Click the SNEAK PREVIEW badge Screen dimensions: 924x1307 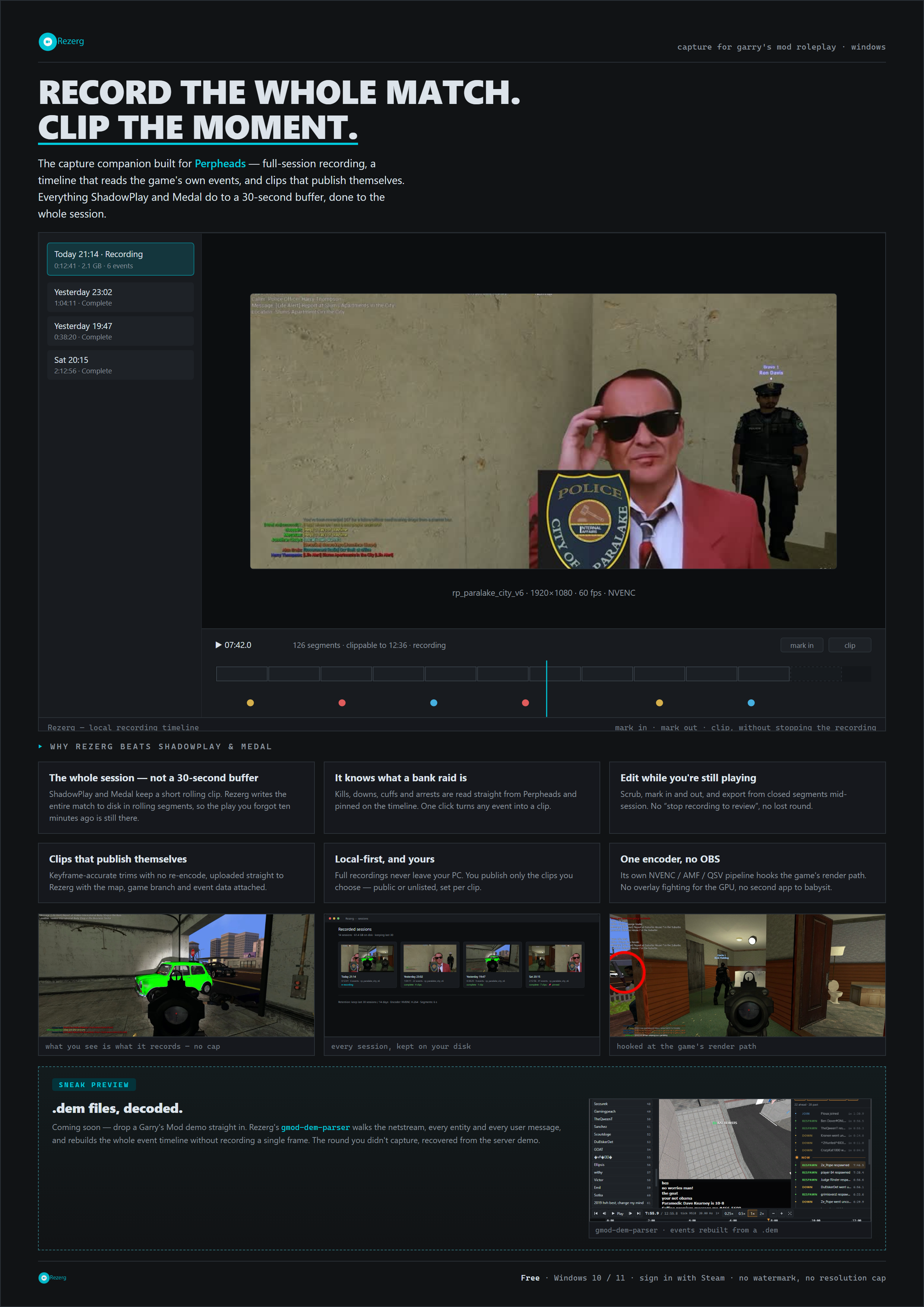click(94, 1085)
